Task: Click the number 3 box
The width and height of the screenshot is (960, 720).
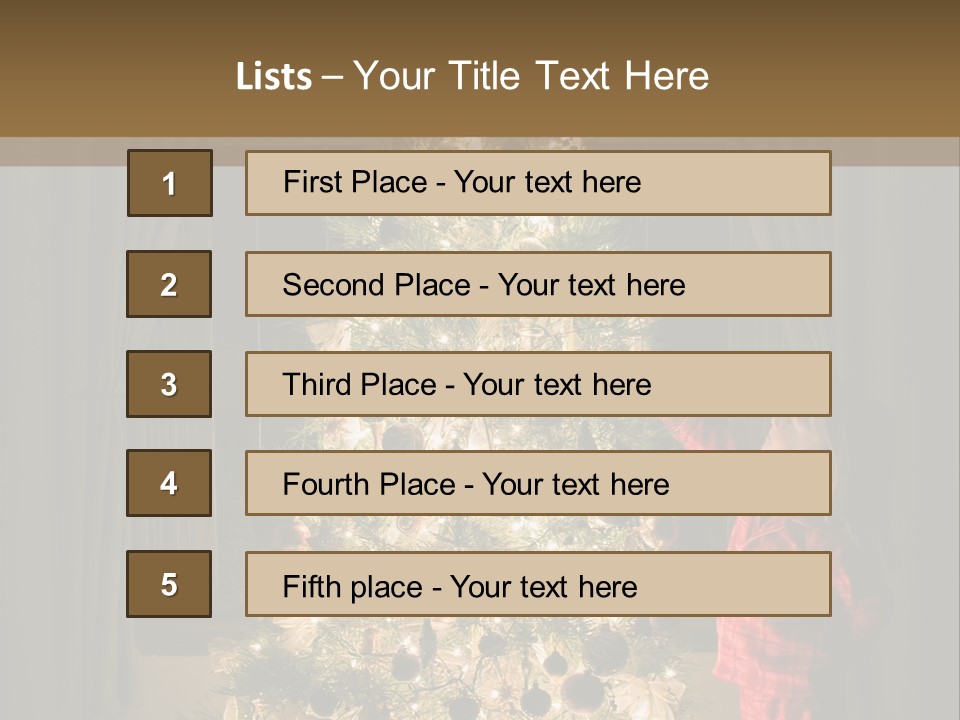Action: click(x=169, y=384)
